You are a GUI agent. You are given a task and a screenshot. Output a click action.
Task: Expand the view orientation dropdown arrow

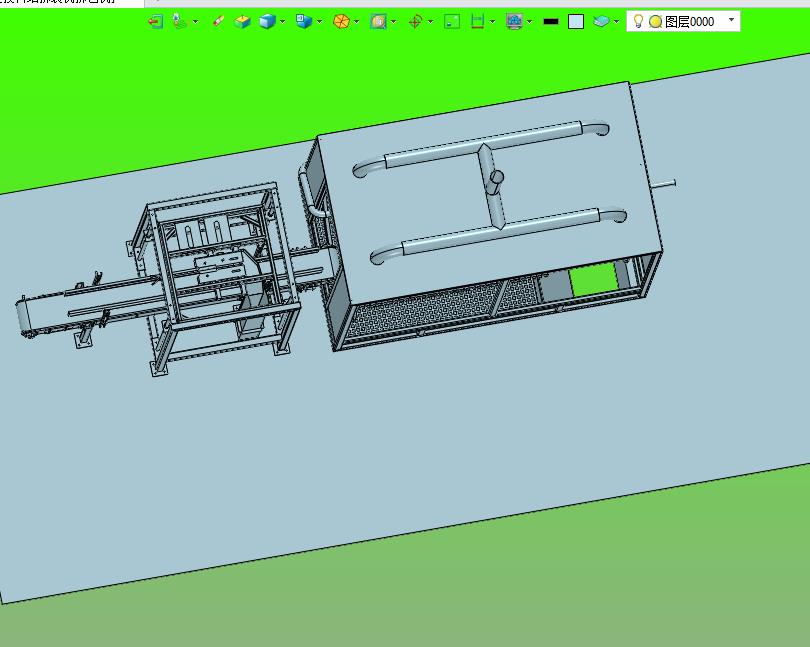tap(320, 22)
